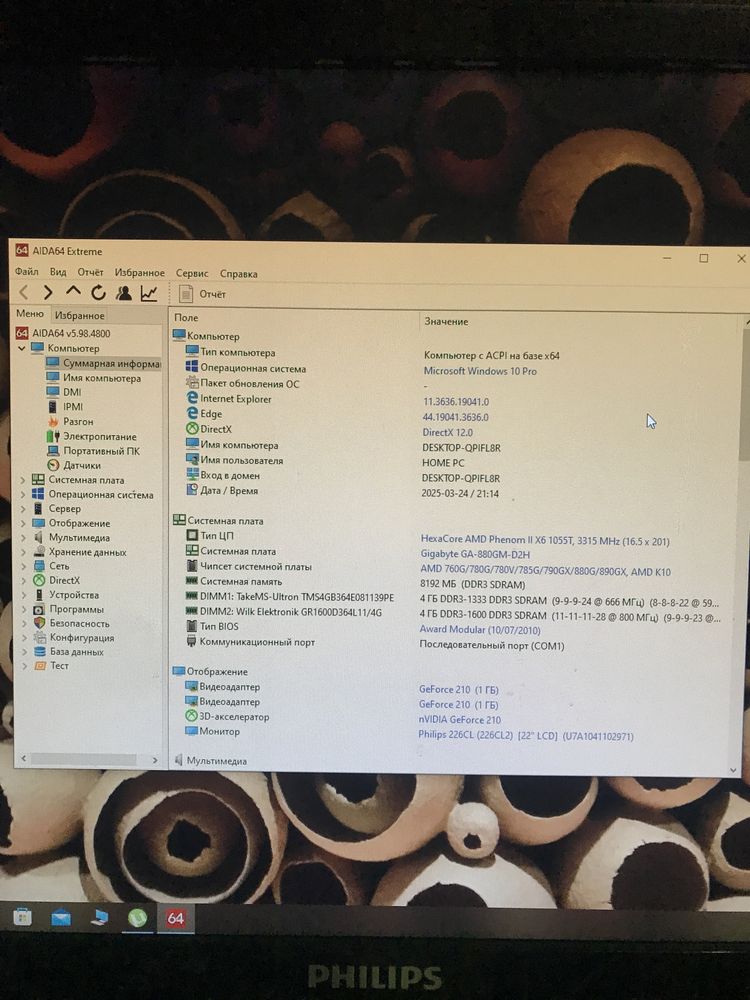The width and height of the screenshot is (750, 1000).
Task: Expand the Мультимедиа tree node
Action: coord(23,537)
